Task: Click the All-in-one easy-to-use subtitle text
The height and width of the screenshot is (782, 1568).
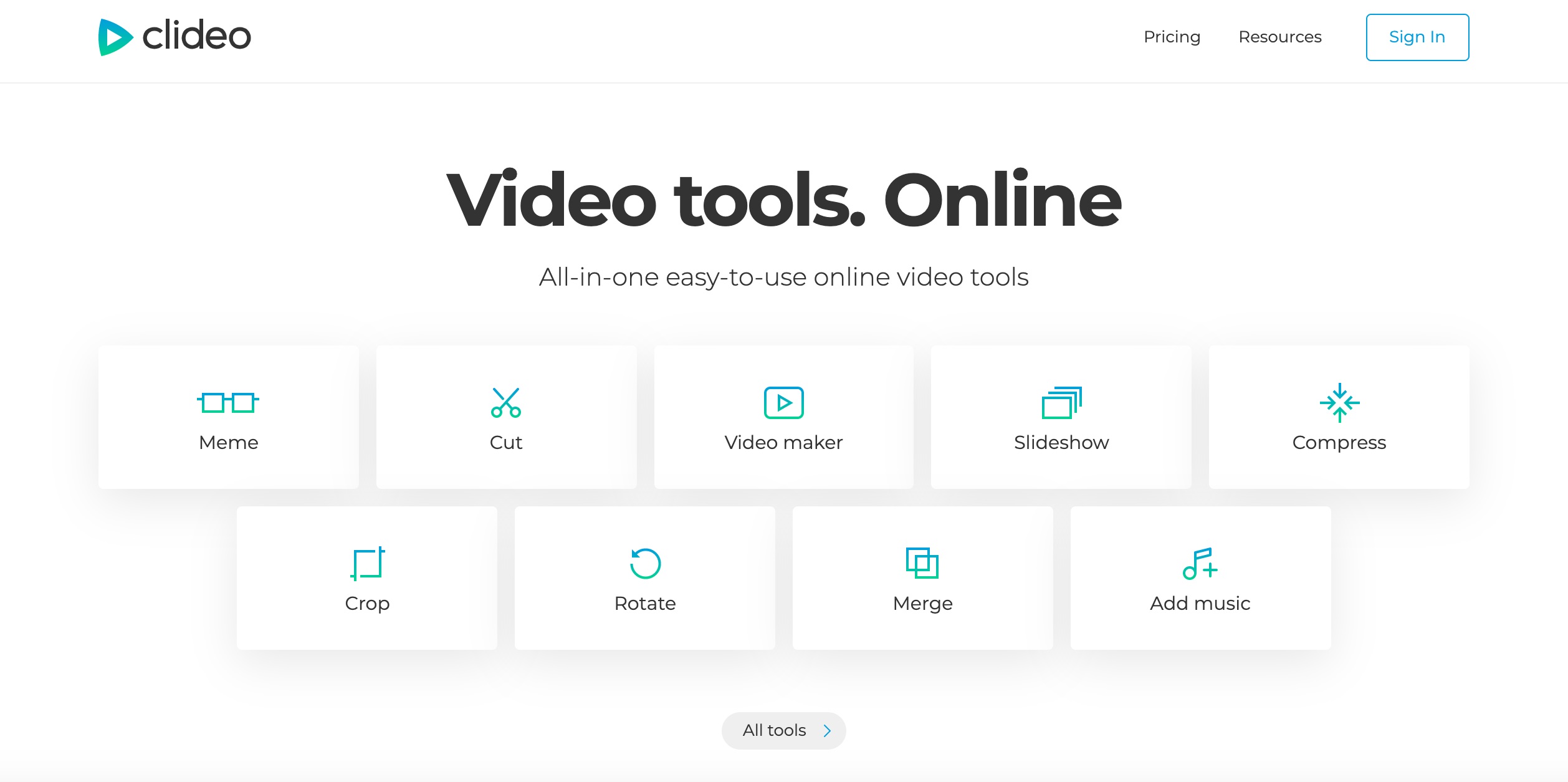Action: [x=784, y=277]
